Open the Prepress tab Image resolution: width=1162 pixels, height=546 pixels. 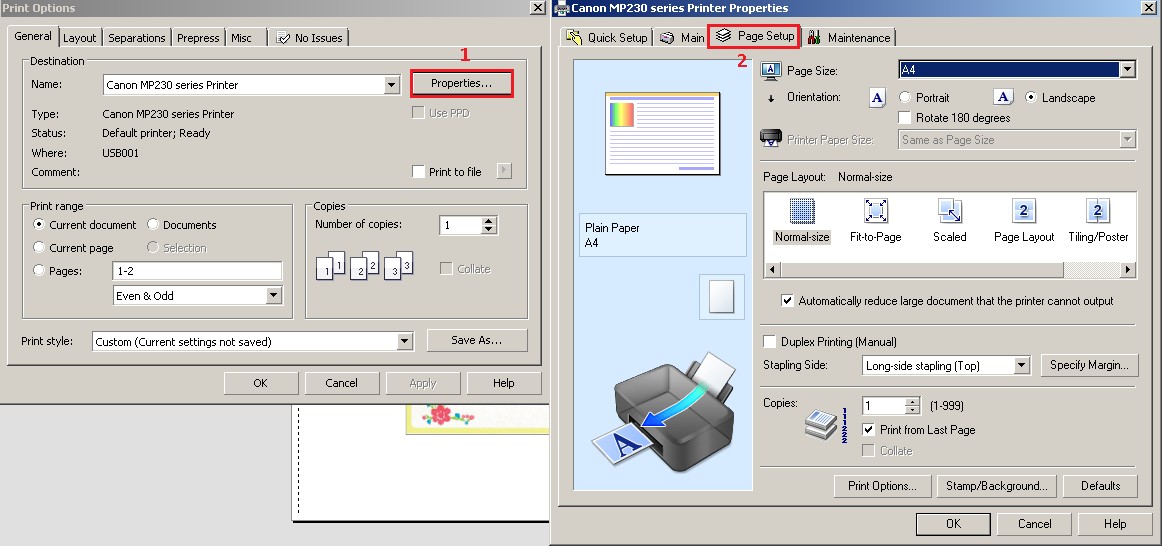pyautogui.click(x=198, y=38)
